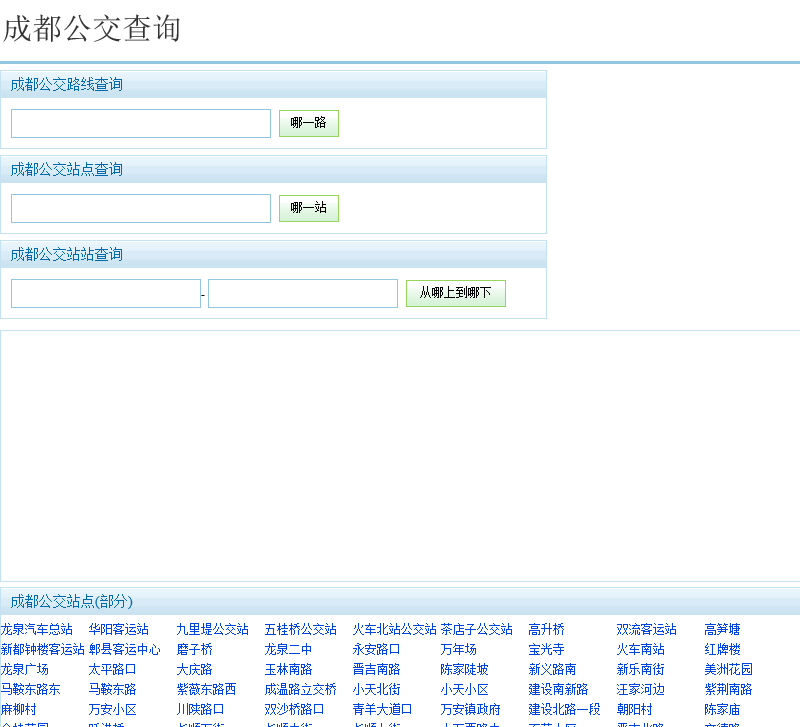The width and height of the screenshot is (800, 727).
Task: Open the 青羊大道口 station link
Action: 383,710
